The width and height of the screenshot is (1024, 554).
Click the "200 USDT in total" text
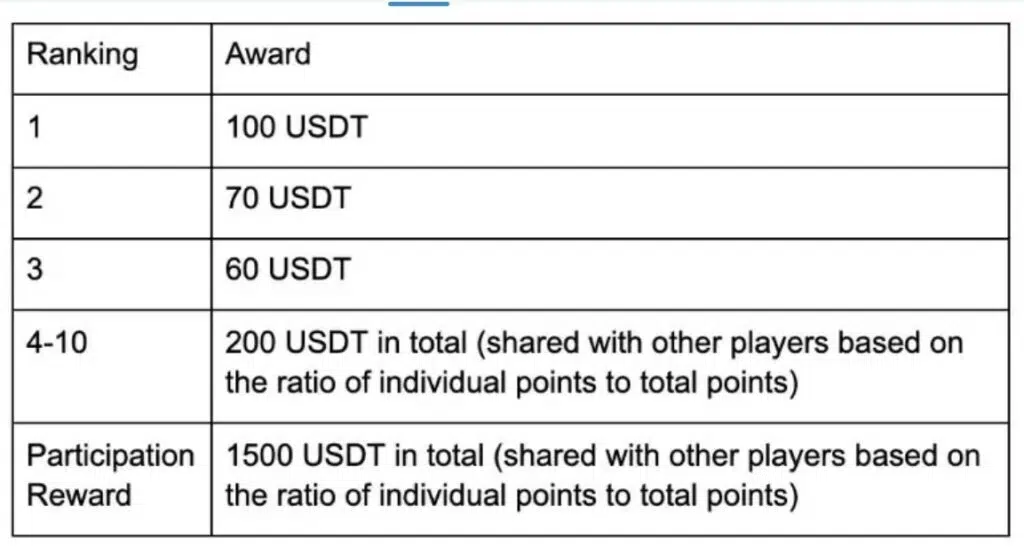[x=346, y=343]
